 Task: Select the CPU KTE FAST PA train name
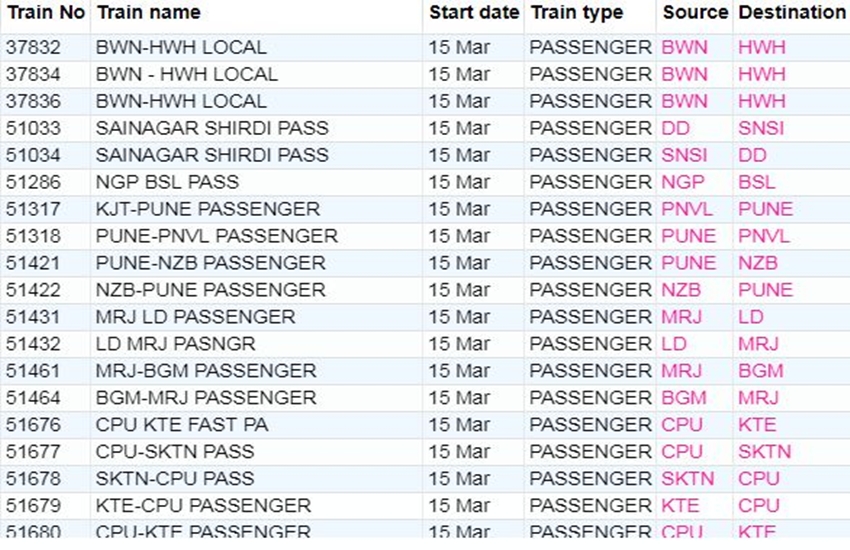point(182,425)
